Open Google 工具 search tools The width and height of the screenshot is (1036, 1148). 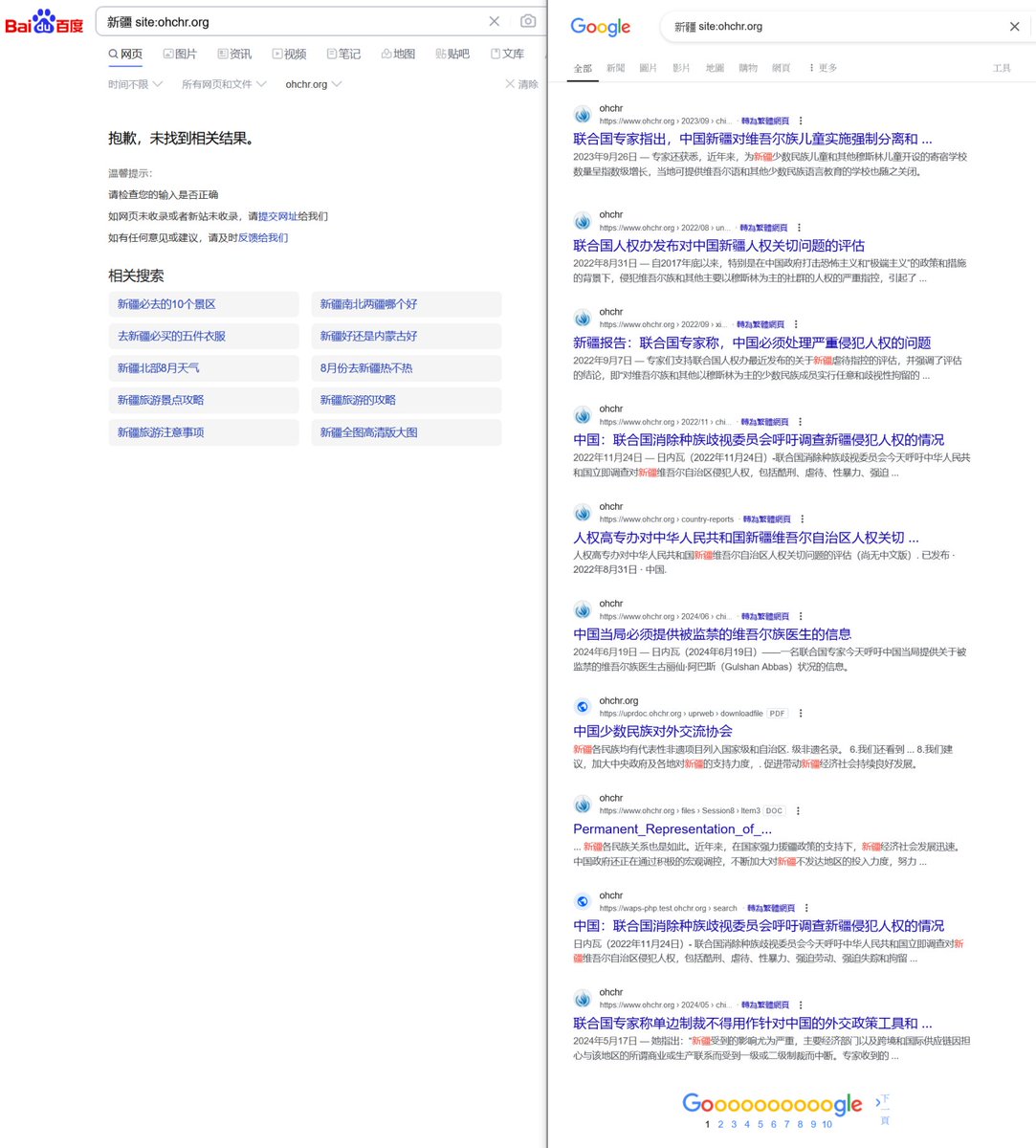(1002, 68)
